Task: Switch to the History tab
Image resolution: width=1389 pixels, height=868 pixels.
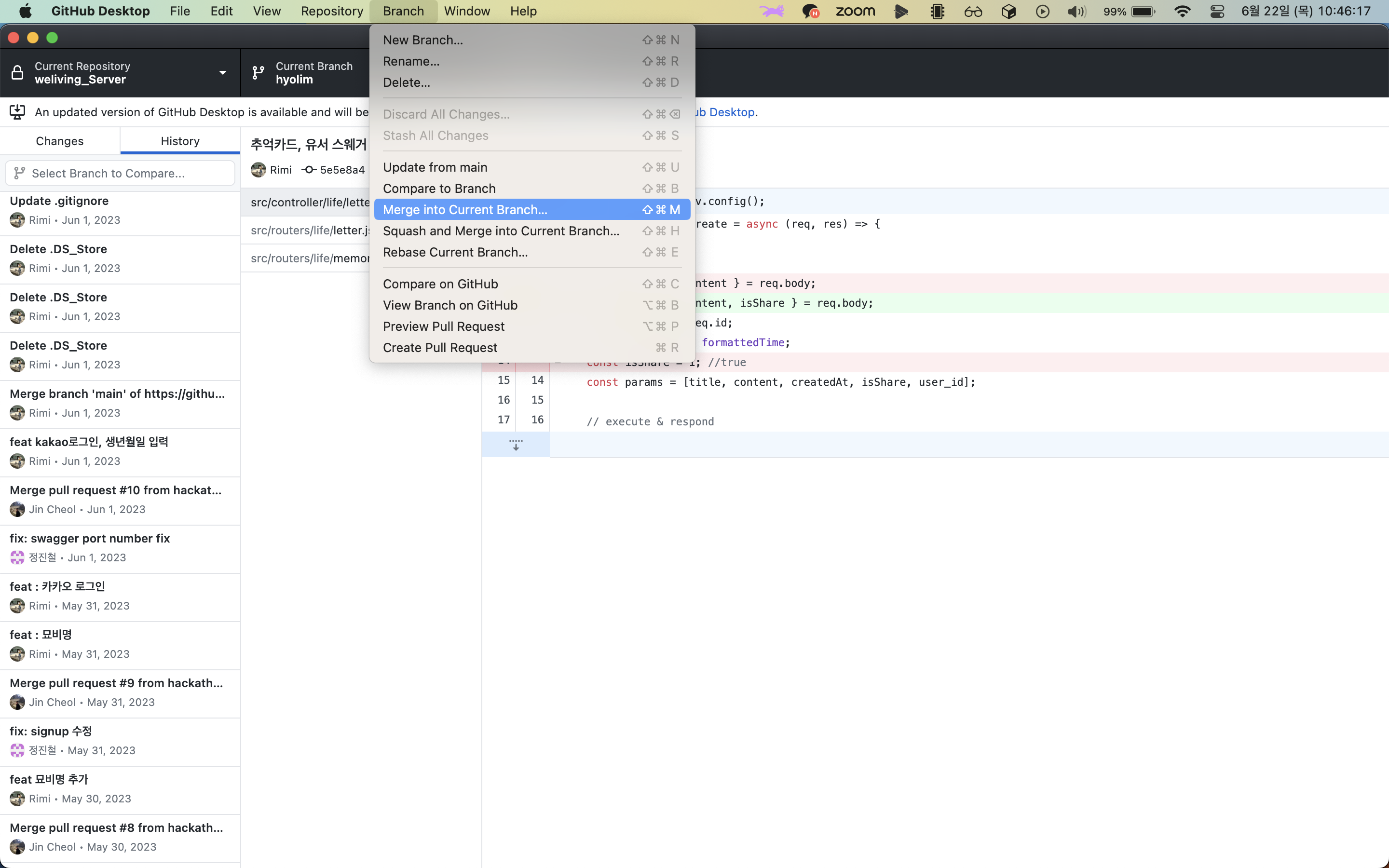Action: click(179, 141)
